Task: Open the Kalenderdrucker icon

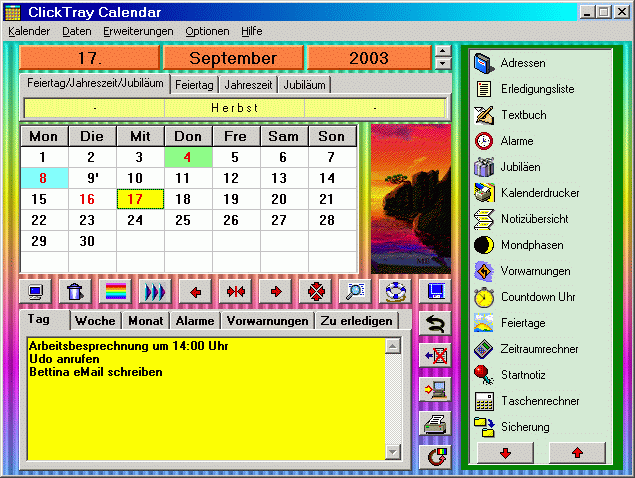Action: (484, 193)
